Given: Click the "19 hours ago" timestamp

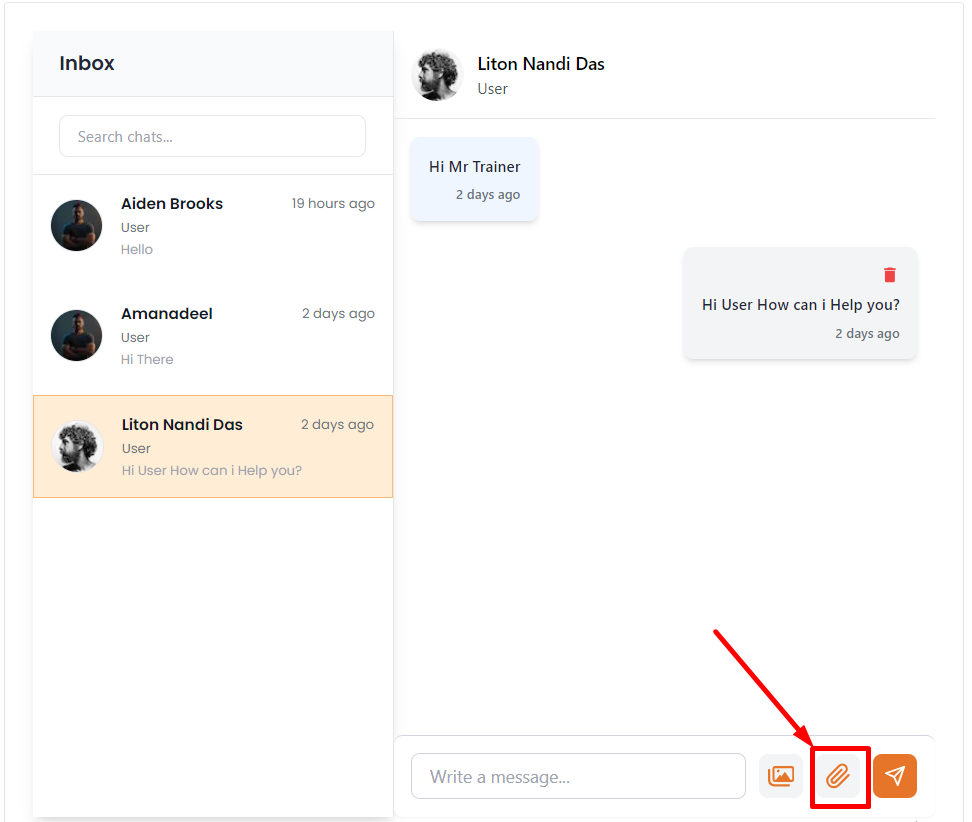Looking at the screenshot, I should 333,204.
